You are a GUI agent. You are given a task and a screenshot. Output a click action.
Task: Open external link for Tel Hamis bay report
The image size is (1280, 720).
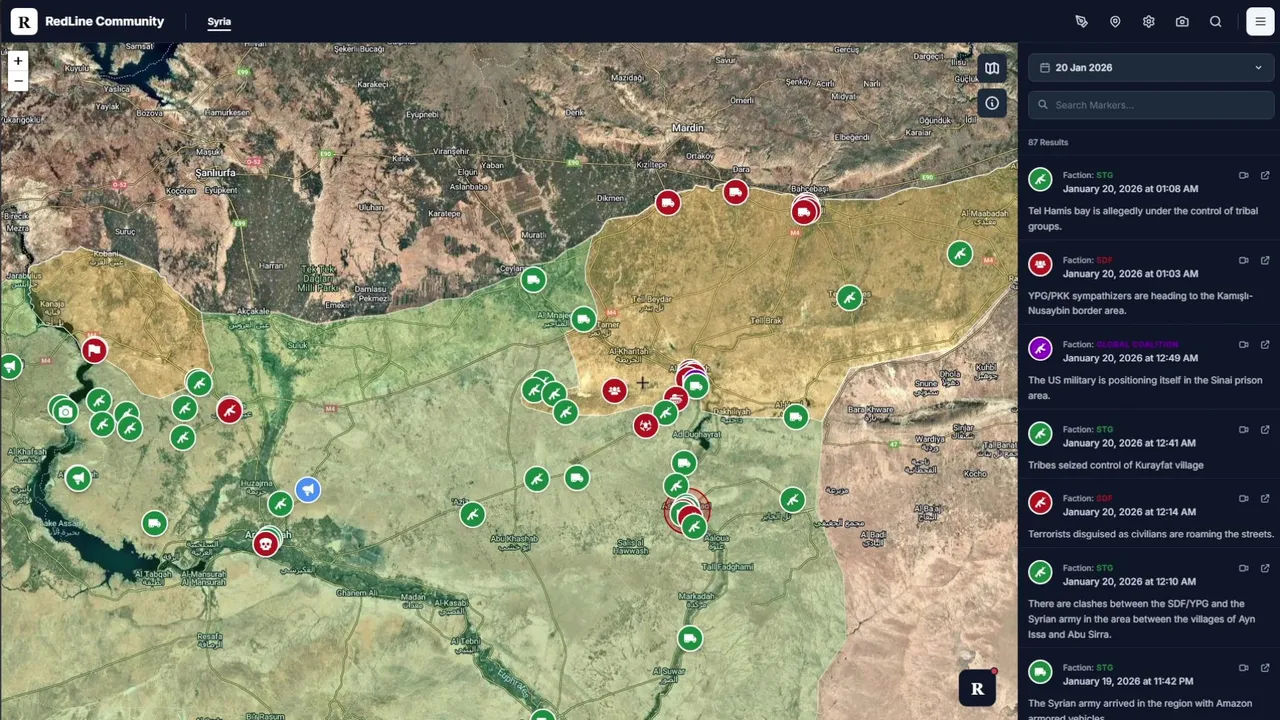(1265, 175)
